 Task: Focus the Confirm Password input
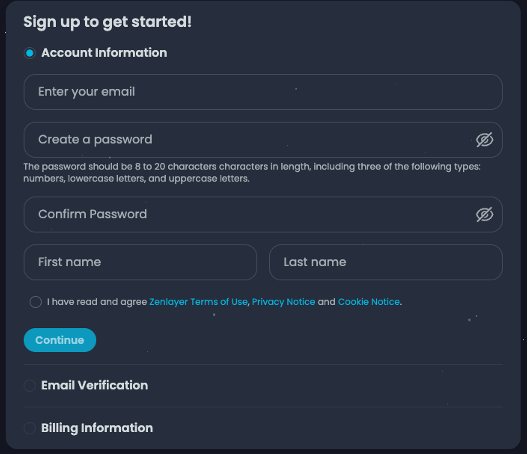coord(263,215)
